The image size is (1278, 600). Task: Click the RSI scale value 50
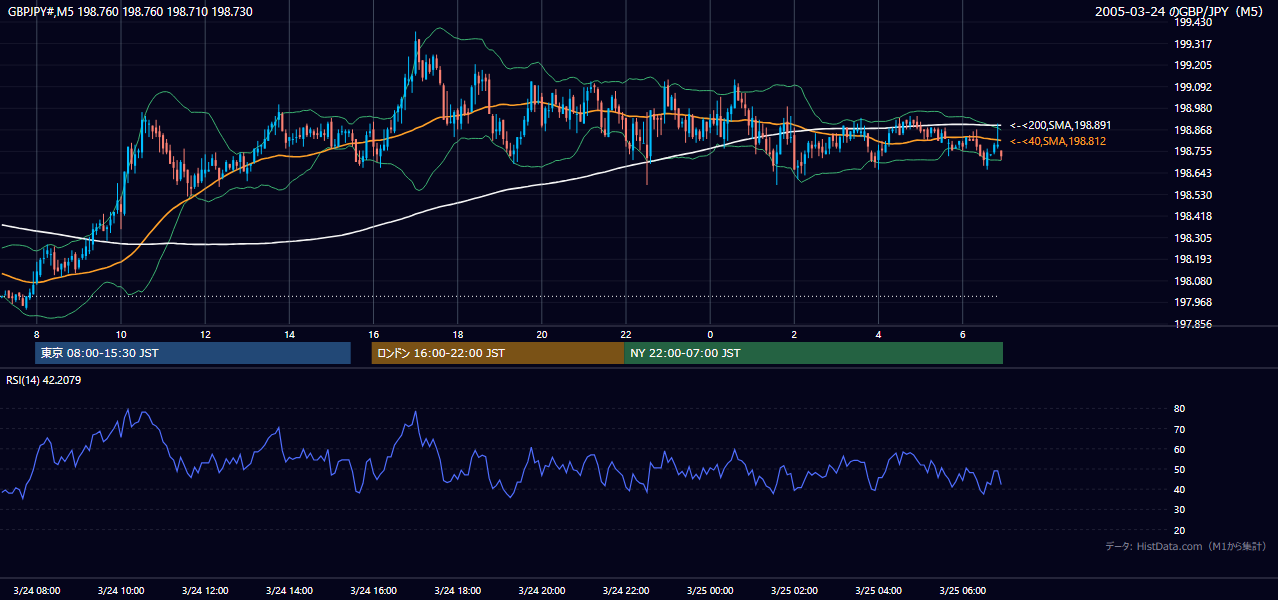1179,469
